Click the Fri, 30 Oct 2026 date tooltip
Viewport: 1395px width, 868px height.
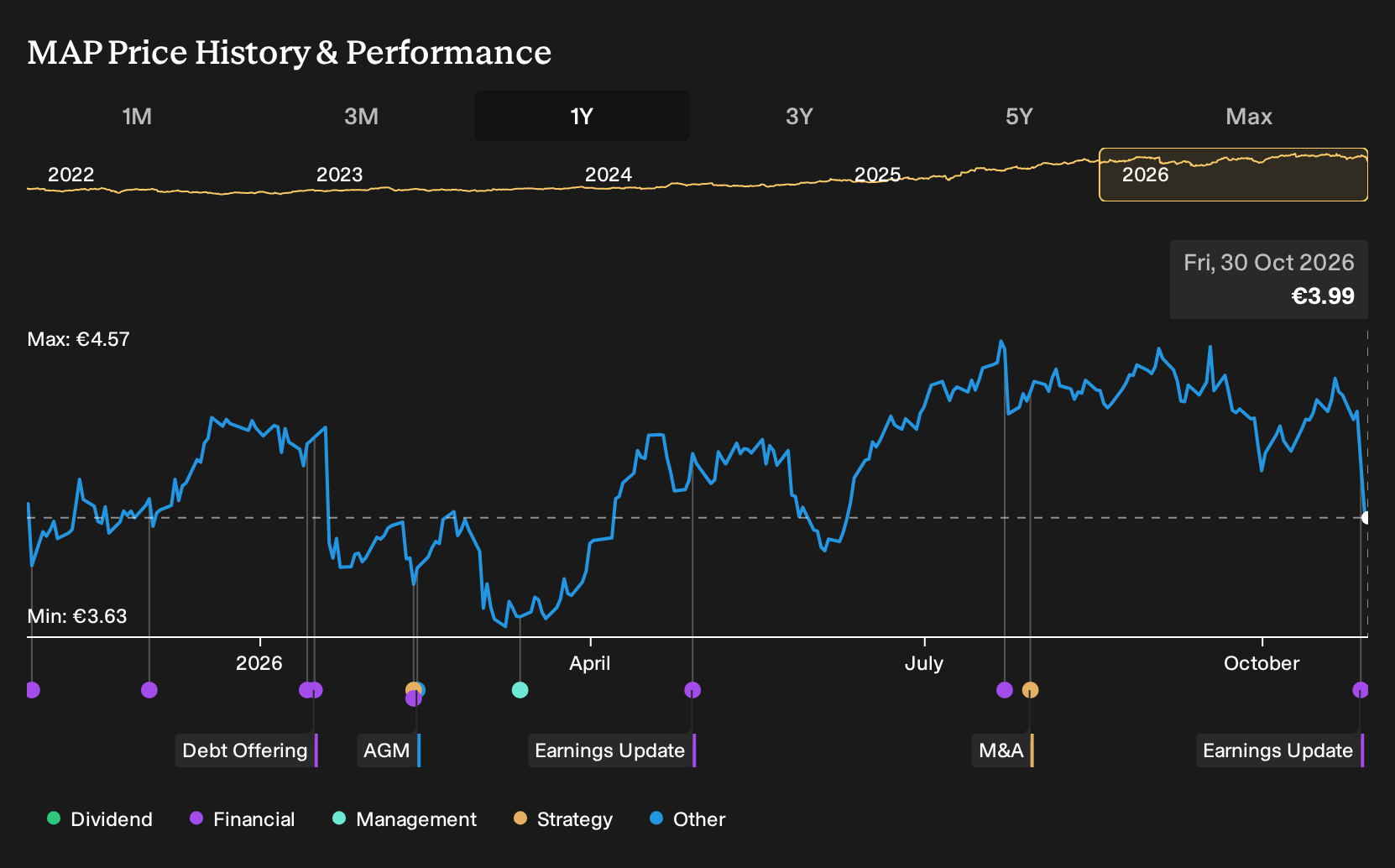click(x=1268, y=263)
